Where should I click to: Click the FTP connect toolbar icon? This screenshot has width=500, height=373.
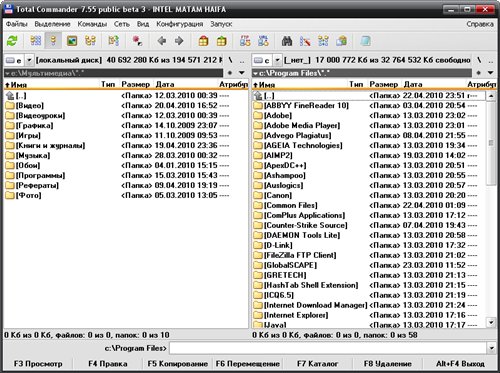245,41
